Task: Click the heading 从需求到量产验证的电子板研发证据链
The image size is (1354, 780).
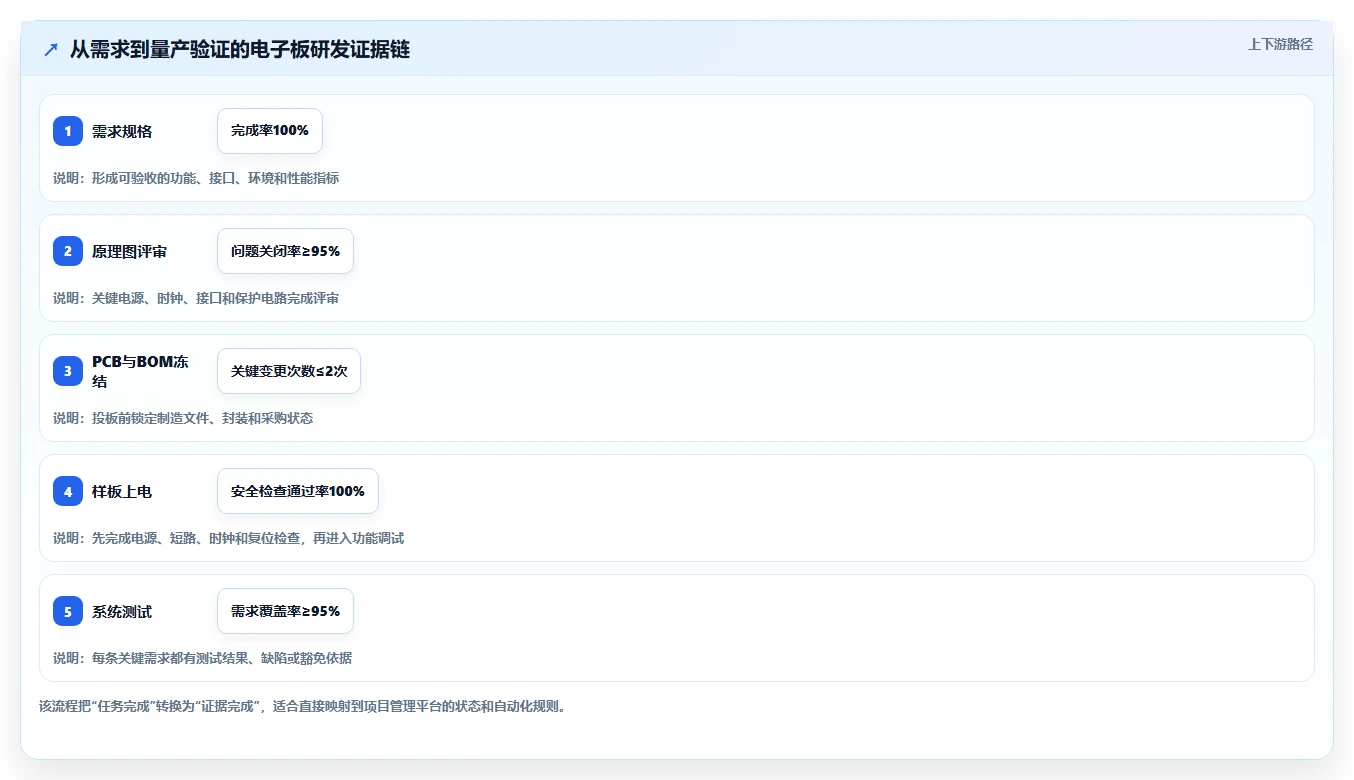Action: pos(240,49)
